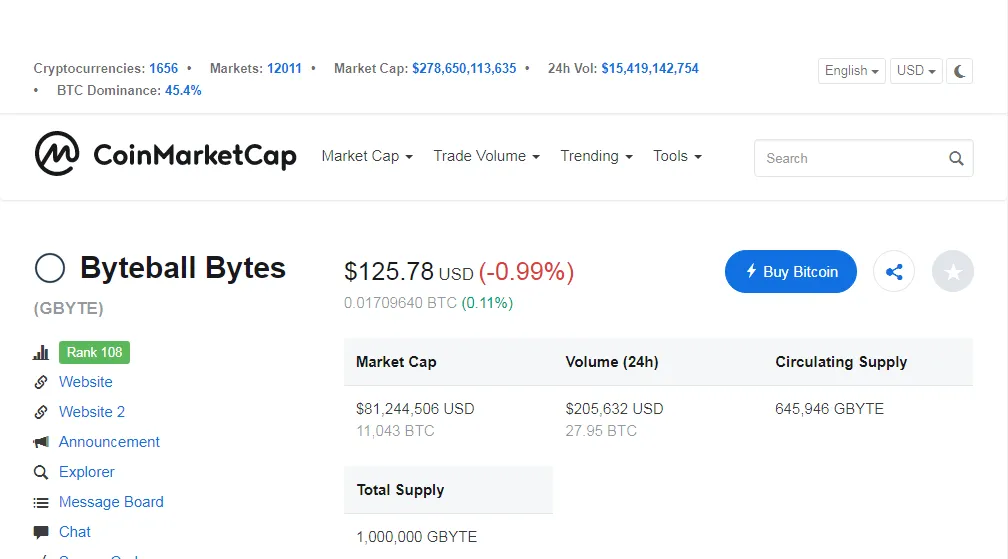Expand the Tools menu

coord(678,156)
